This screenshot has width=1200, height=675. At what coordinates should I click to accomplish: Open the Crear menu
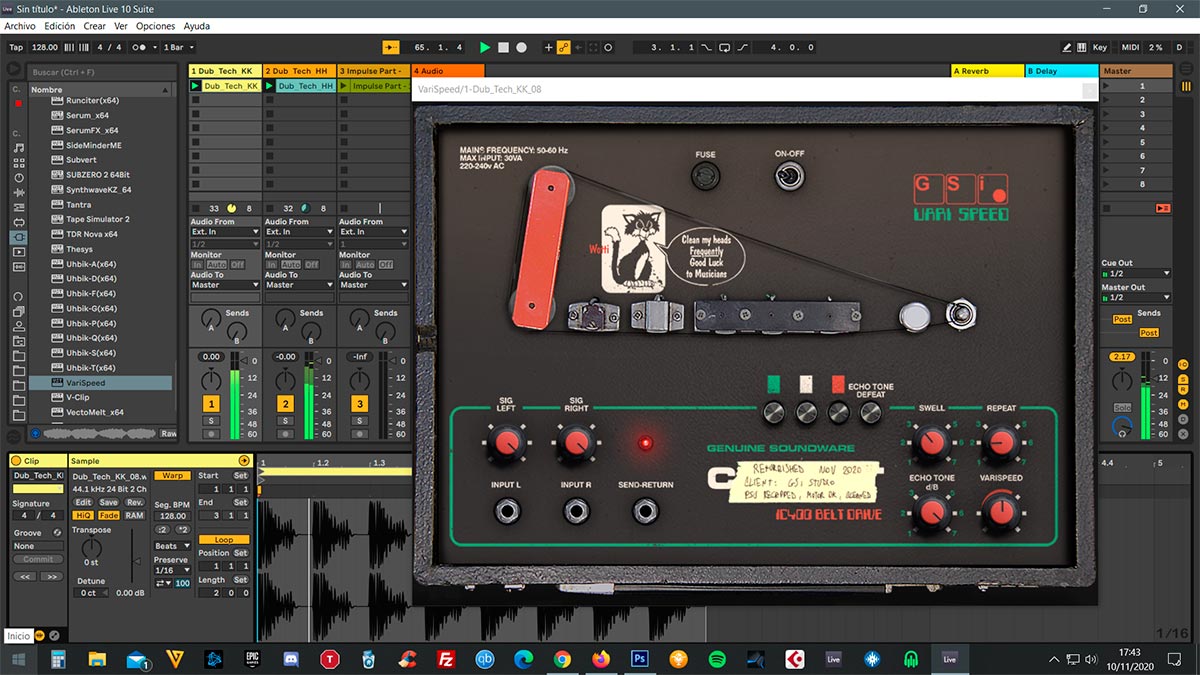(x=94, y=26)
